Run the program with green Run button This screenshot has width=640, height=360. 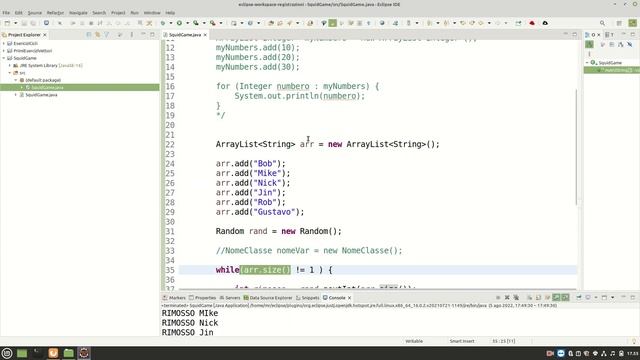pyautogui.click(x=179, y=23)
